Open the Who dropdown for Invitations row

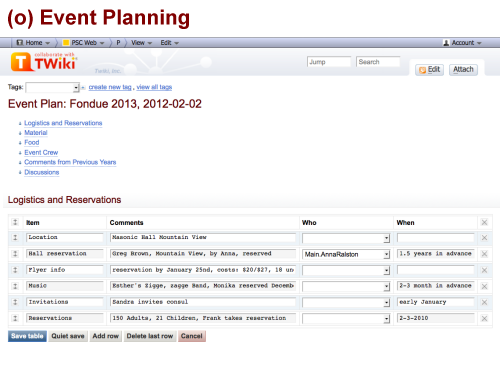coord(346,302)
